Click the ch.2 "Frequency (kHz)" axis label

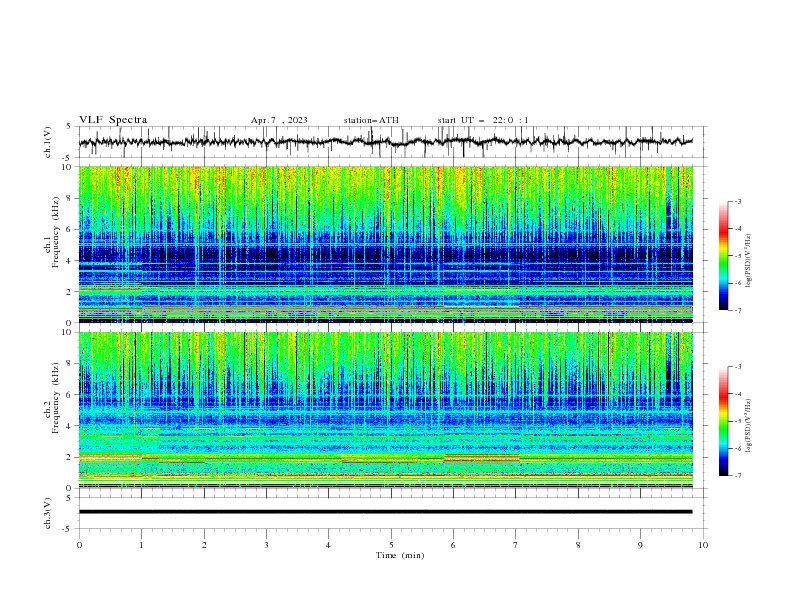pyautogui.click(x=56, y=397)
